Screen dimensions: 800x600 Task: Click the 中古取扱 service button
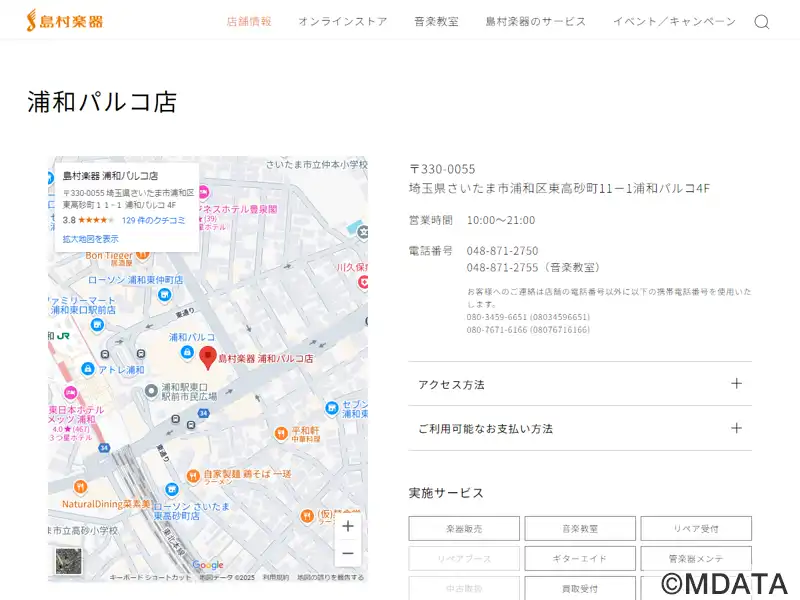pos(464,588)
